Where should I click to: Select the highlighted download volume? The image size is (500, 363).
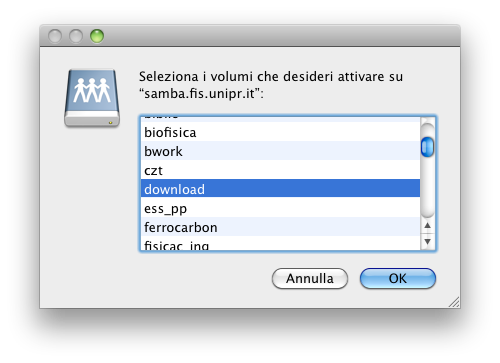(280, 188)
